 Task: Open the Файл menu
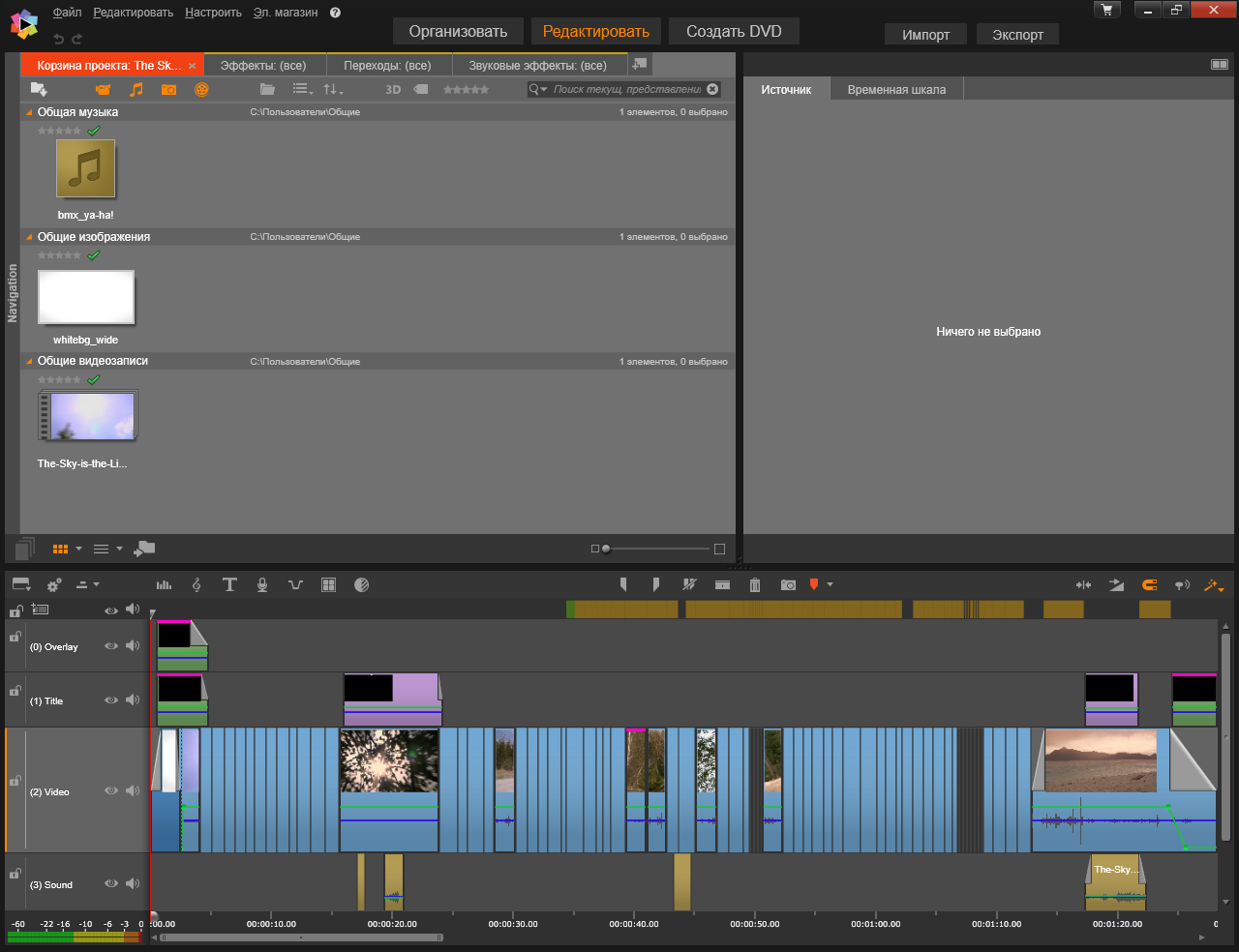pyautogui.click(x=67, y=13)
